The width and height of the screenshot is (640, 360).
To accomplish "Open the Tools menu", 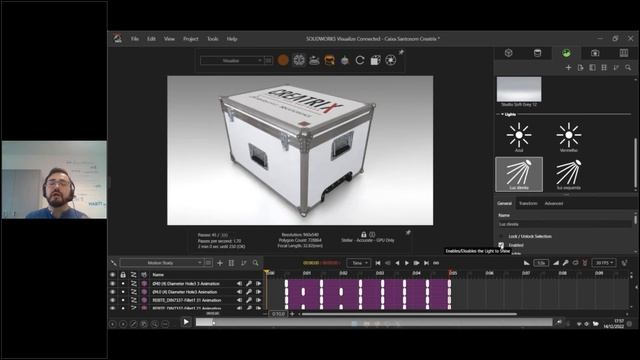I will pyautogui.click(x=213, y=39).
